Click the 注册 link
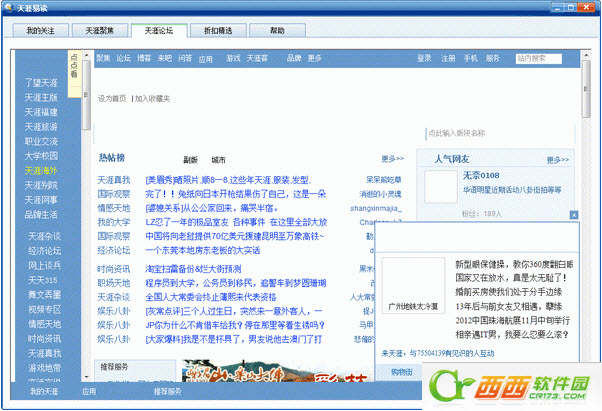The image size is (602, 411). [448, 58]
